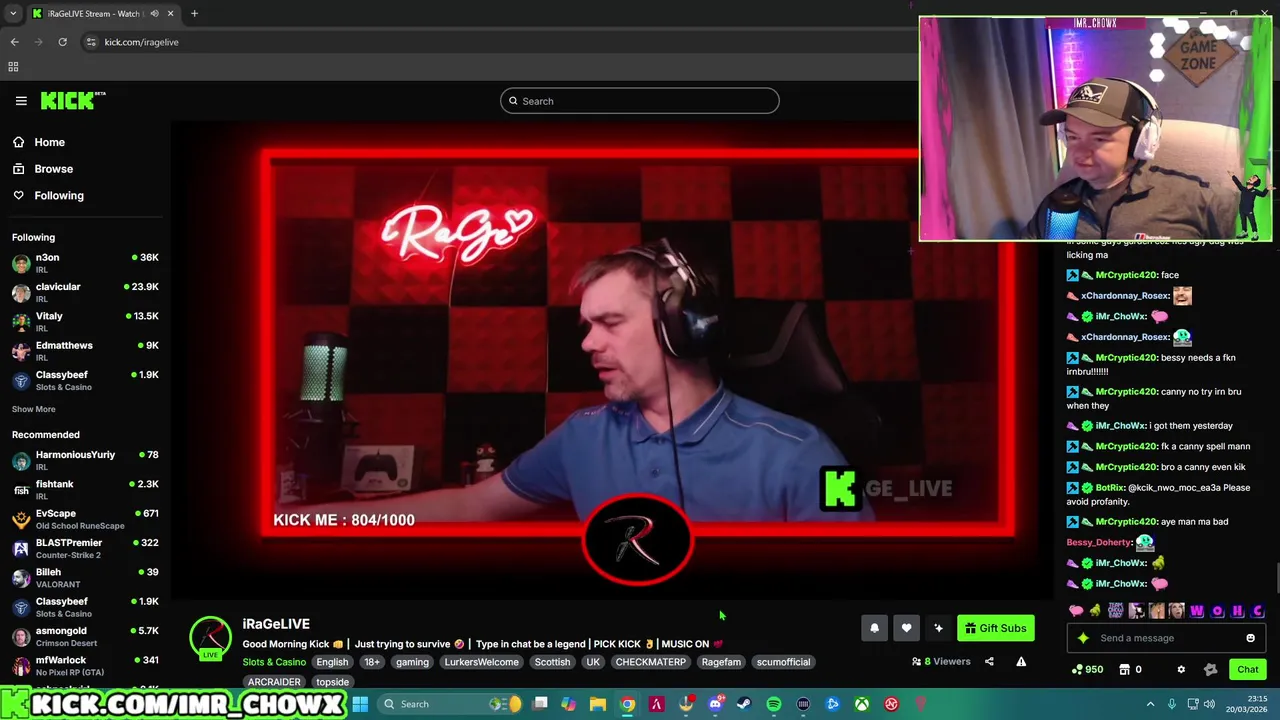Toggle the stream notification bell
The height and width of the screenshot is (720, 1280).
[874, 628]
